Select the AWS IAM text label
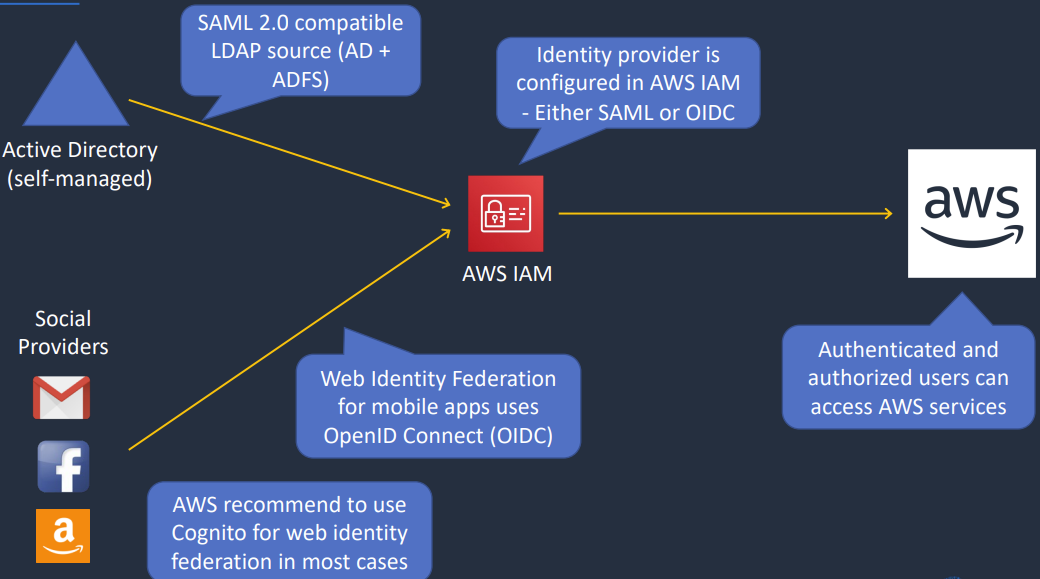1040x579 pixels. click(507, 273)
